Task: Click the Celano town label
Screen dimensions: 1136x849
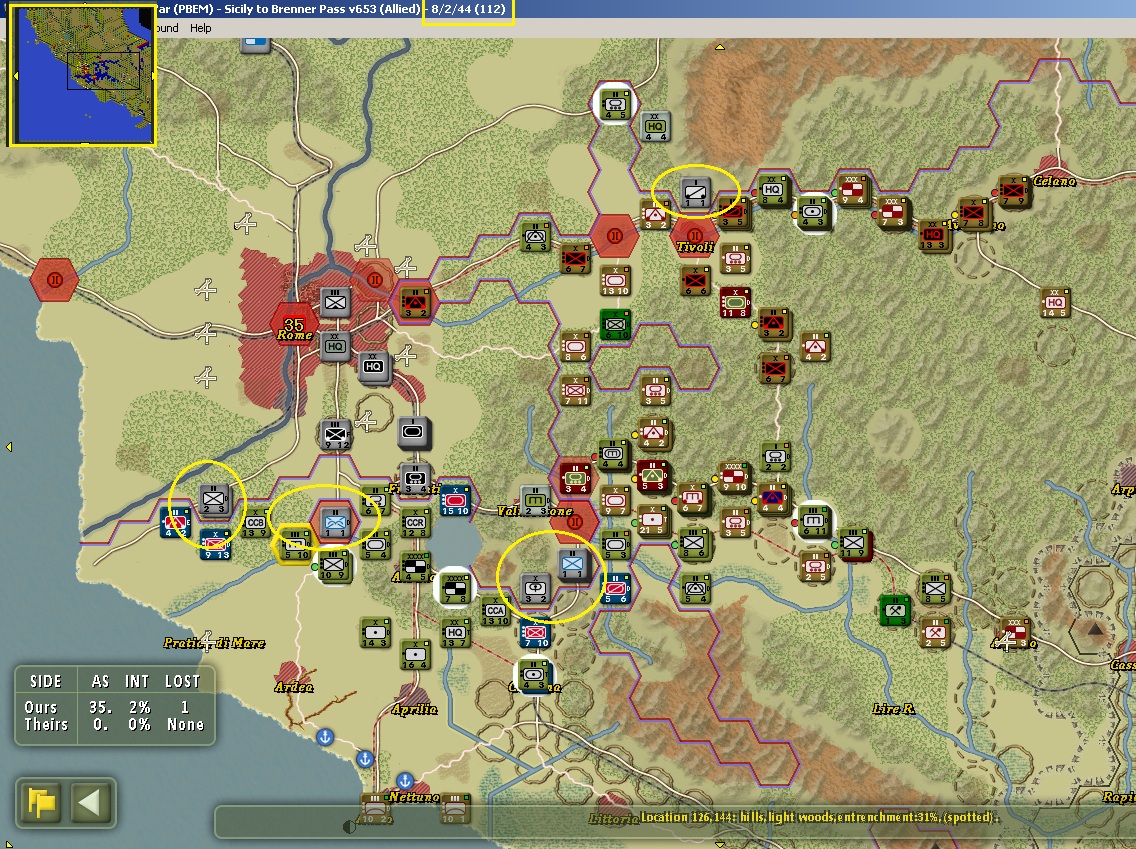Action: (1055, 180)
